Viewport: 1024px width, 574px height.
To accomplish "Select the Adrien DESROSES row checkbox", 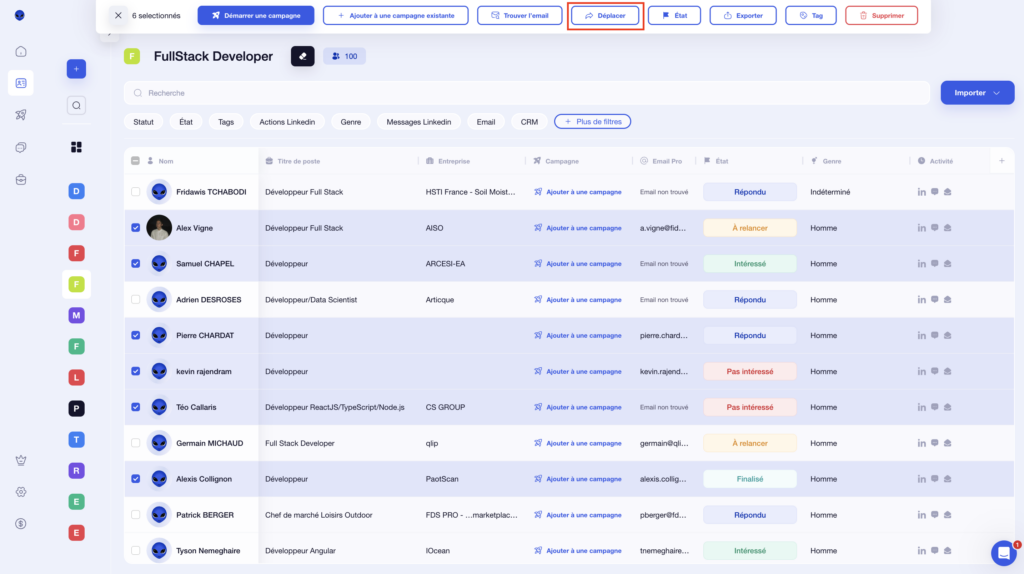I will pyautogui.click(x=136, y=299).
